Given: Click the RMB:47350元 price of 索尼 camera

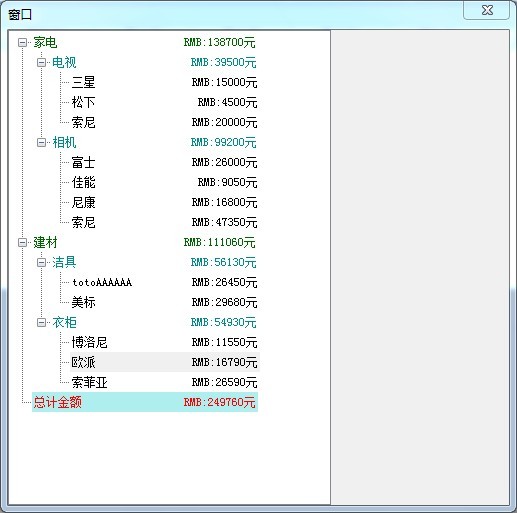Looking at the screenshot, I should click(x=224, y=222).
